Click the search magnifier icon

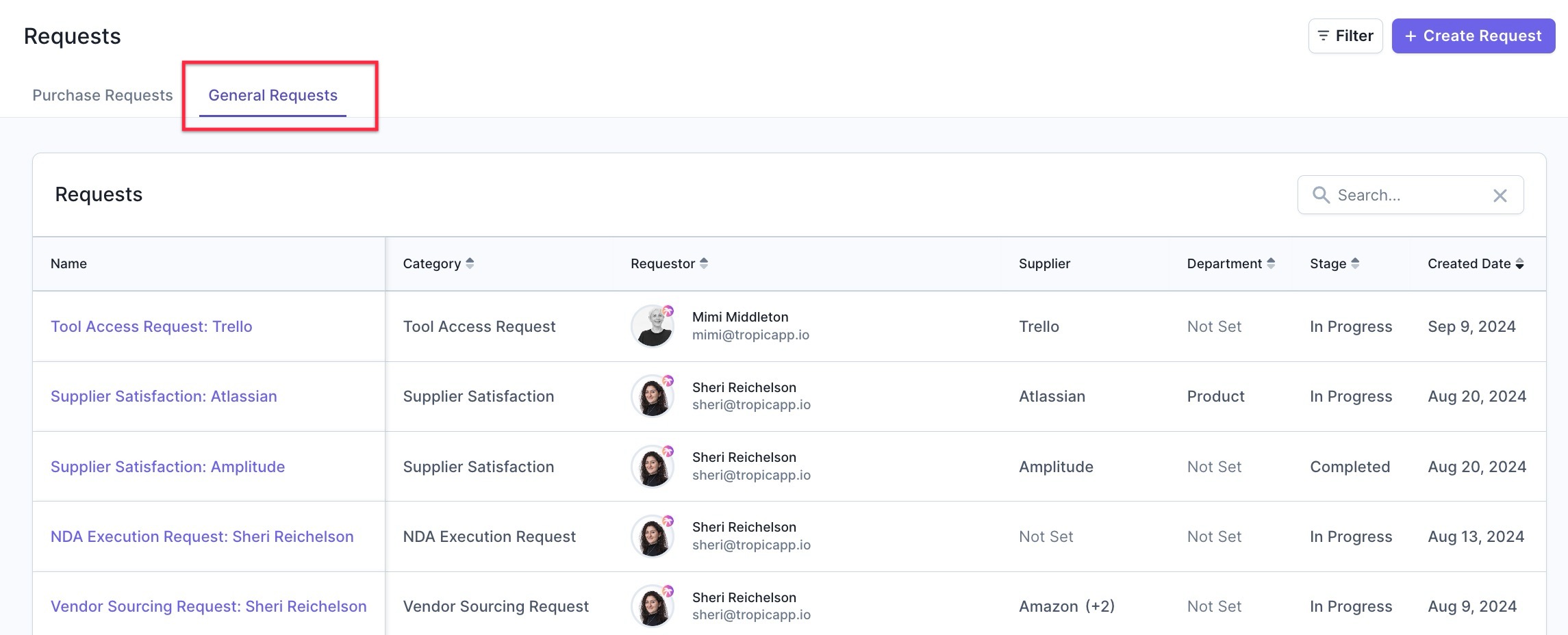click(1321, 195)
